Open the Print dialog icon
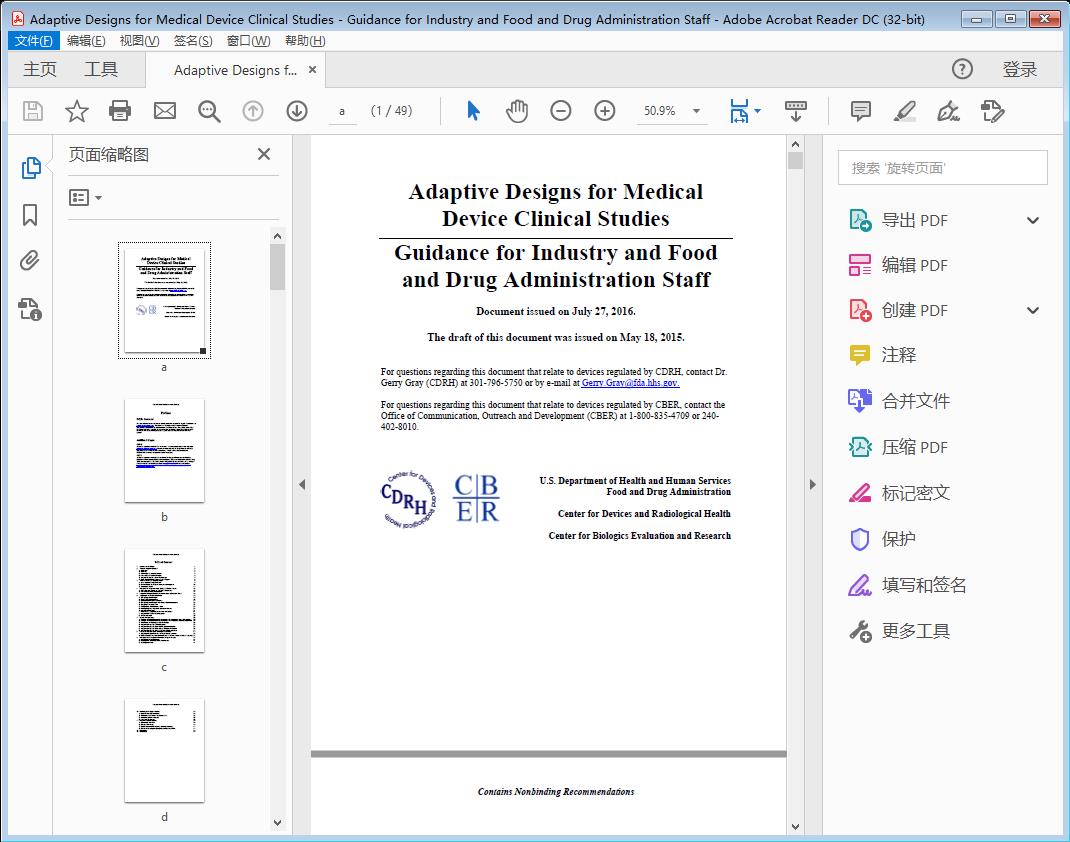1070x842 pixels. pos(120,111)
